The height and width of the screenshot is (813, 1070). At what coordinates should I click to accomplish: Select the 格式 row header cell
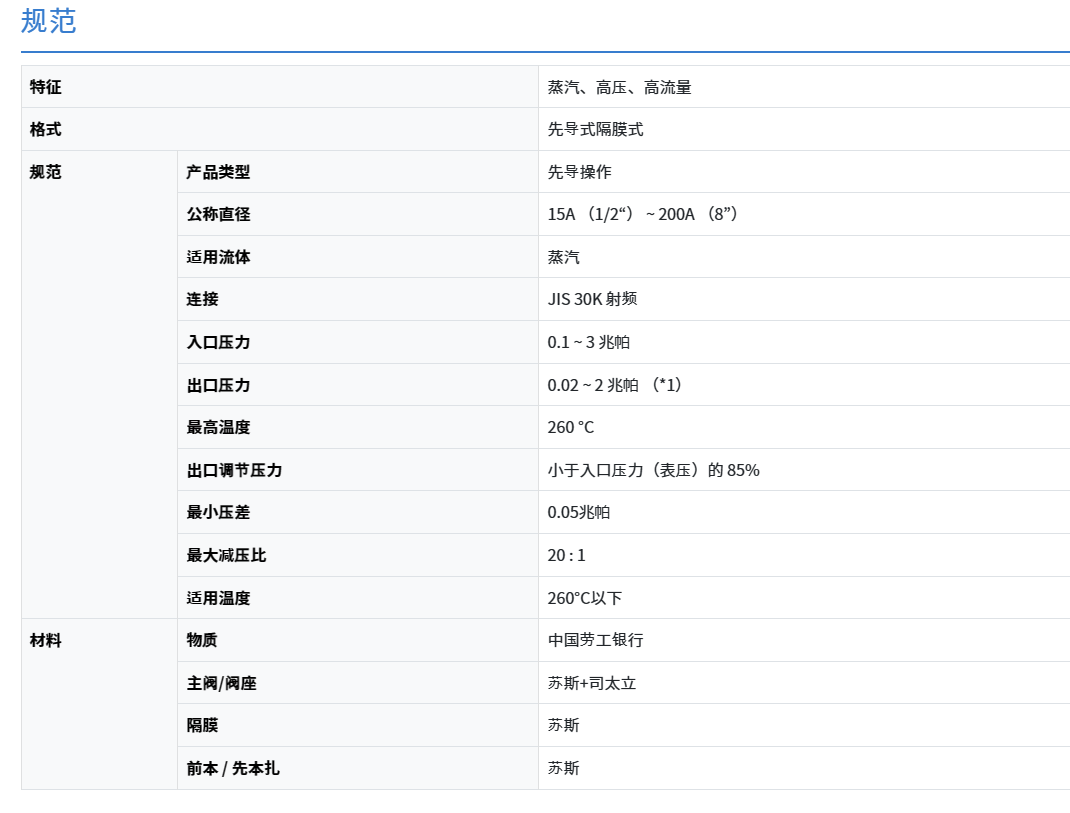[46, 129]
